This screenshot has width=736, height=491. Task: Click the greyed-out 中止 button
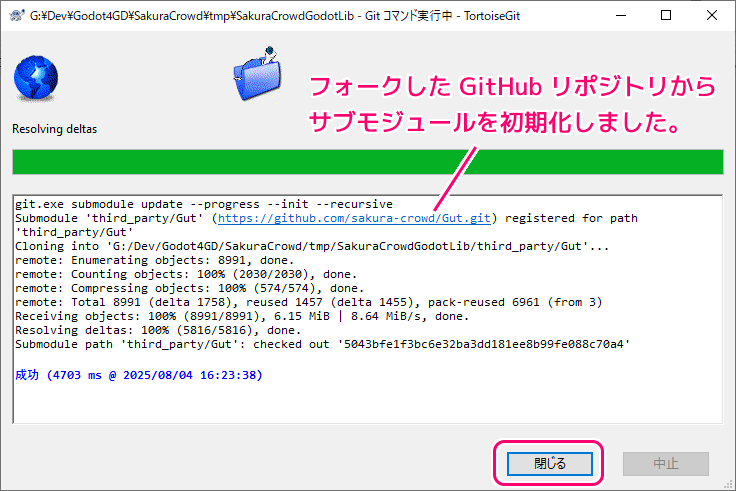[665, 463]
